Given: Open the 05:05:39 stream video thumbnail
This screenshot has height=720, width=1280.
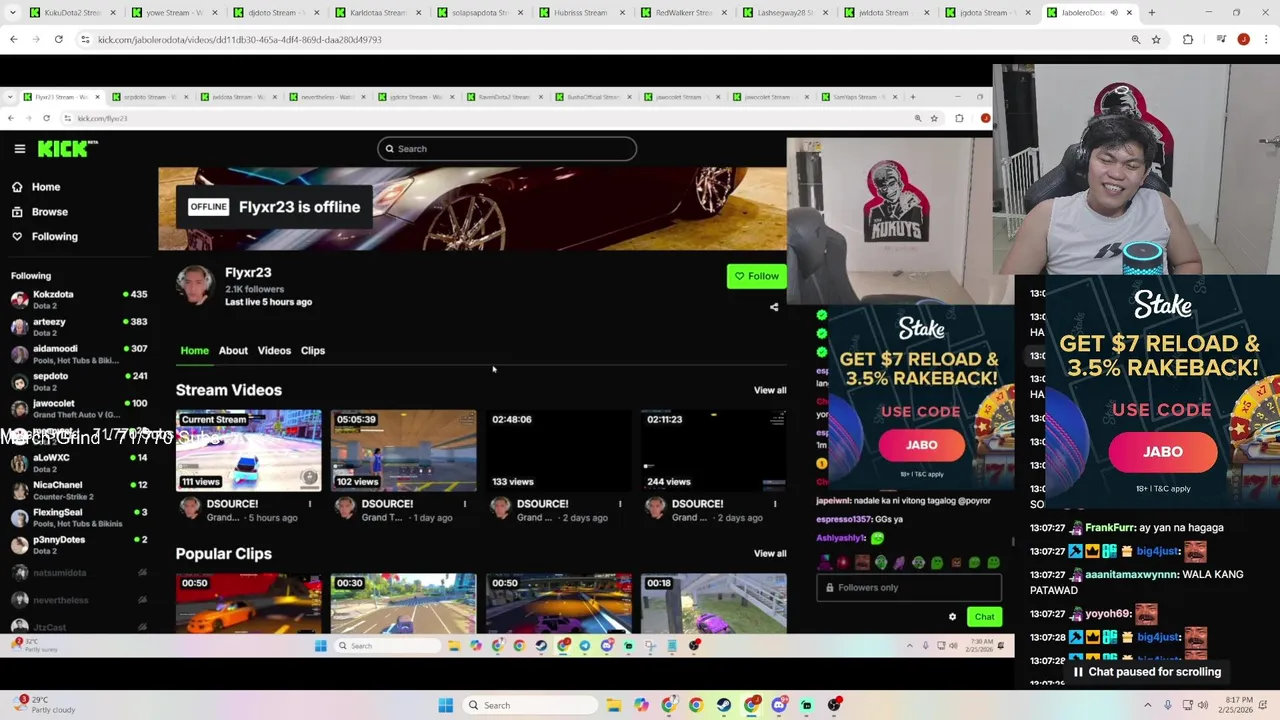Looking at the screenshot, I should pos(404,450).
